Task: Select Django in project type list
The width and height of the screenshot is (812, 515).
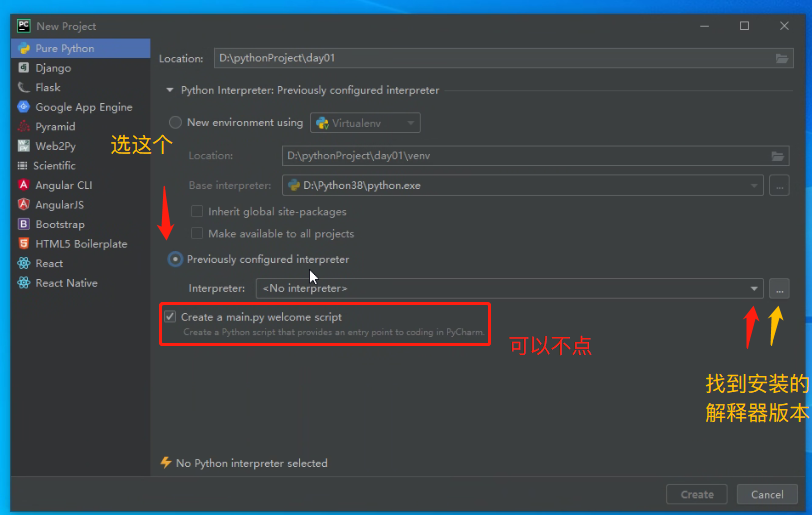Action: (x=80, y=68)
